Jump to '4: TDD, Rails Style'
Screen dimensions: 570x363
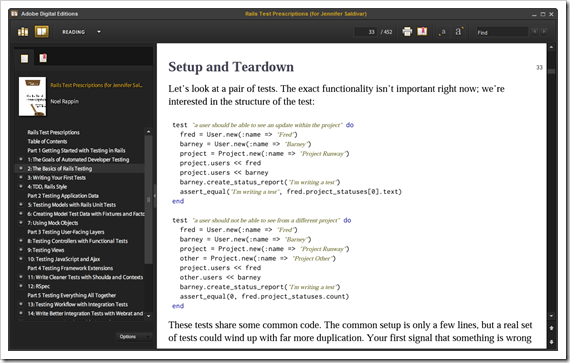point(47,187)
